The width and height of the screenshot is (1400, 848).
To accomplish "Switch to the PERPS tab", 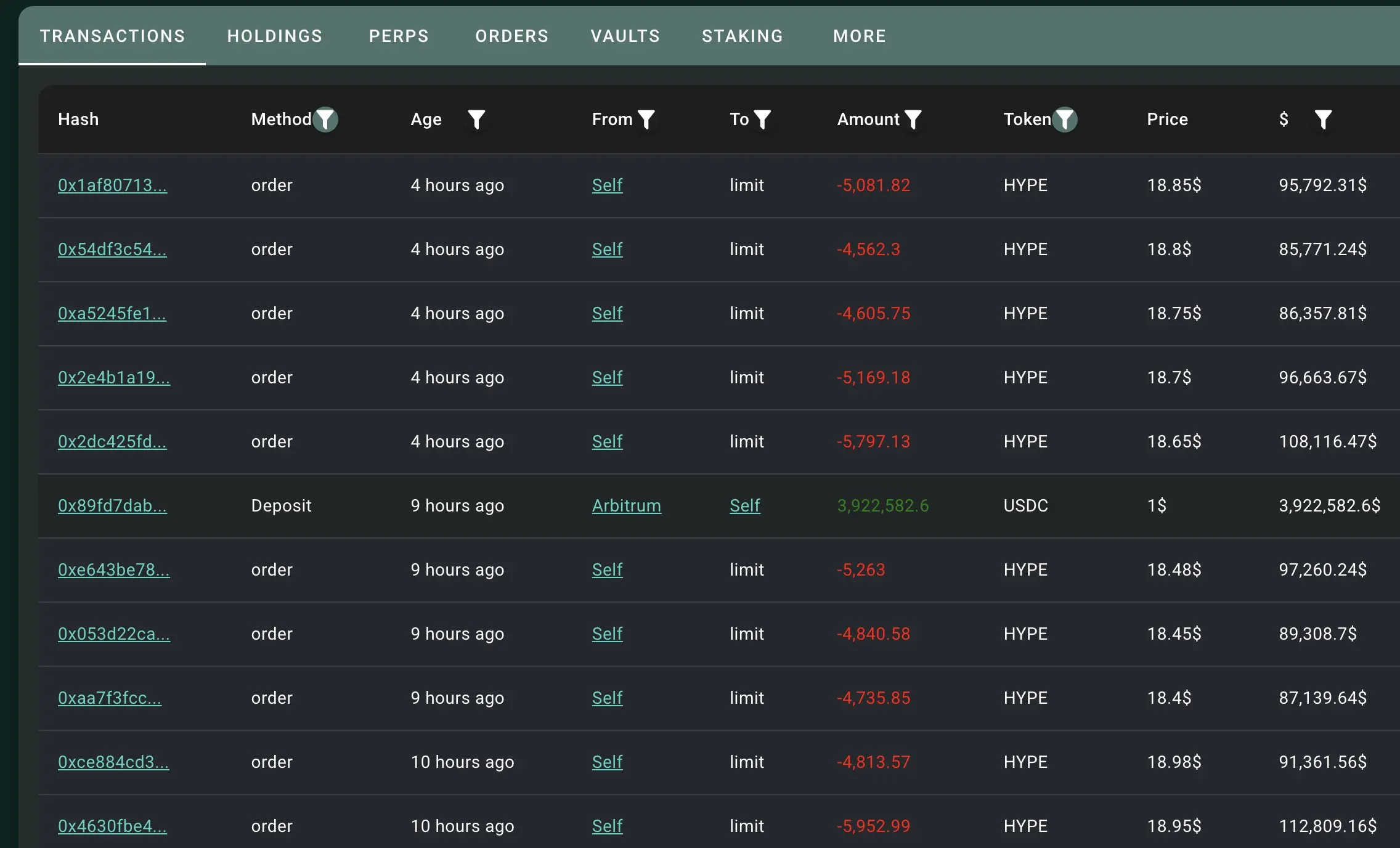I will click(399, 36).
